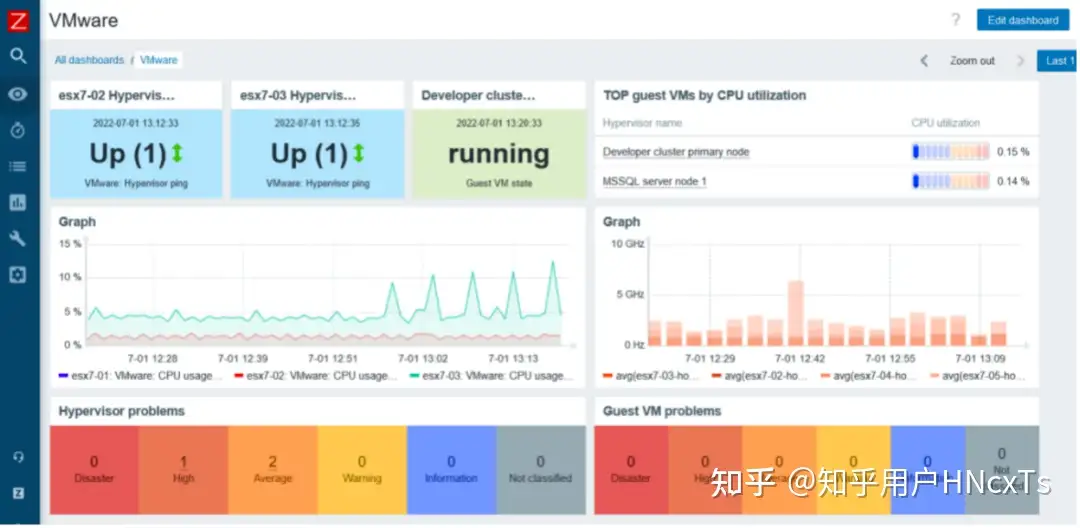Open the search icon in sidebar

[x=18, y=56]
